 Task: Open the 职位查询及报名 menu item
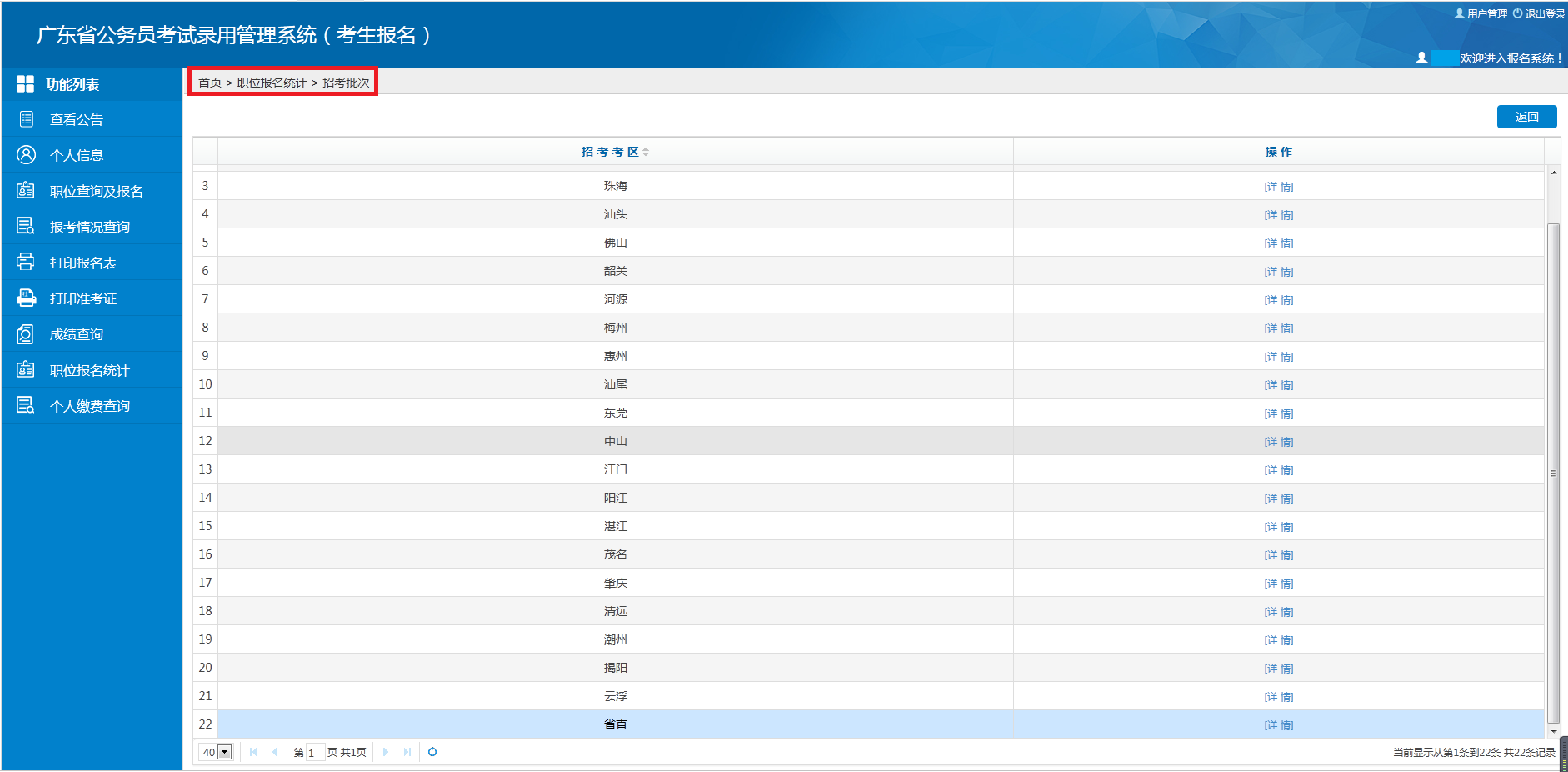92,191
